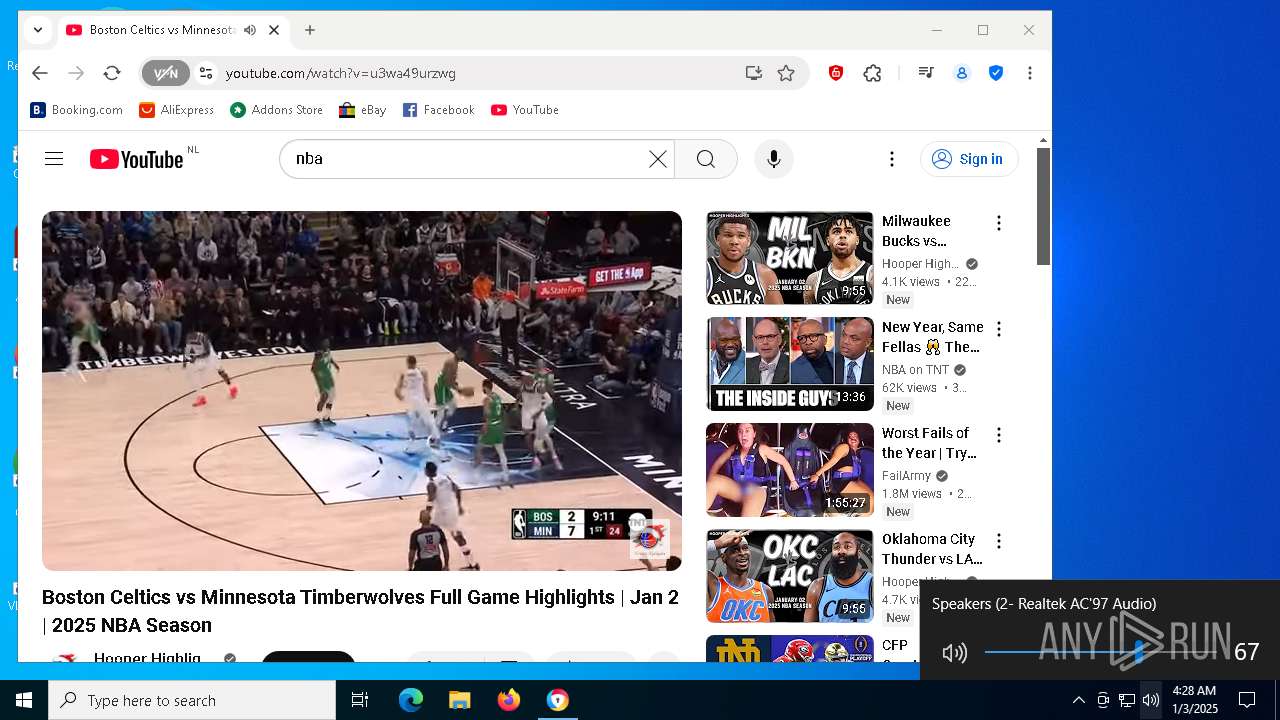The height and width of the screenshot is (720, 1280).
Task: Click the tray speaker volume icon
Action: [1151, 700]
